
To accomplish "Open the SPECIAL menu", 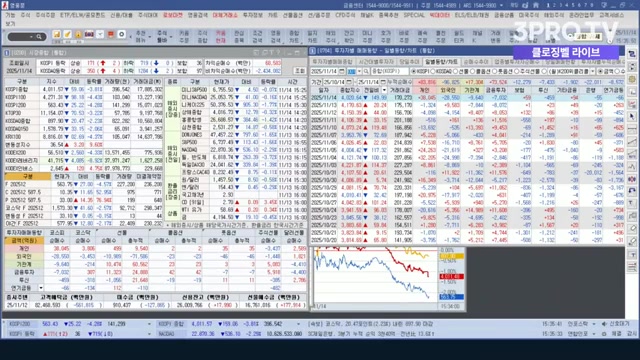I will (414, 15).
